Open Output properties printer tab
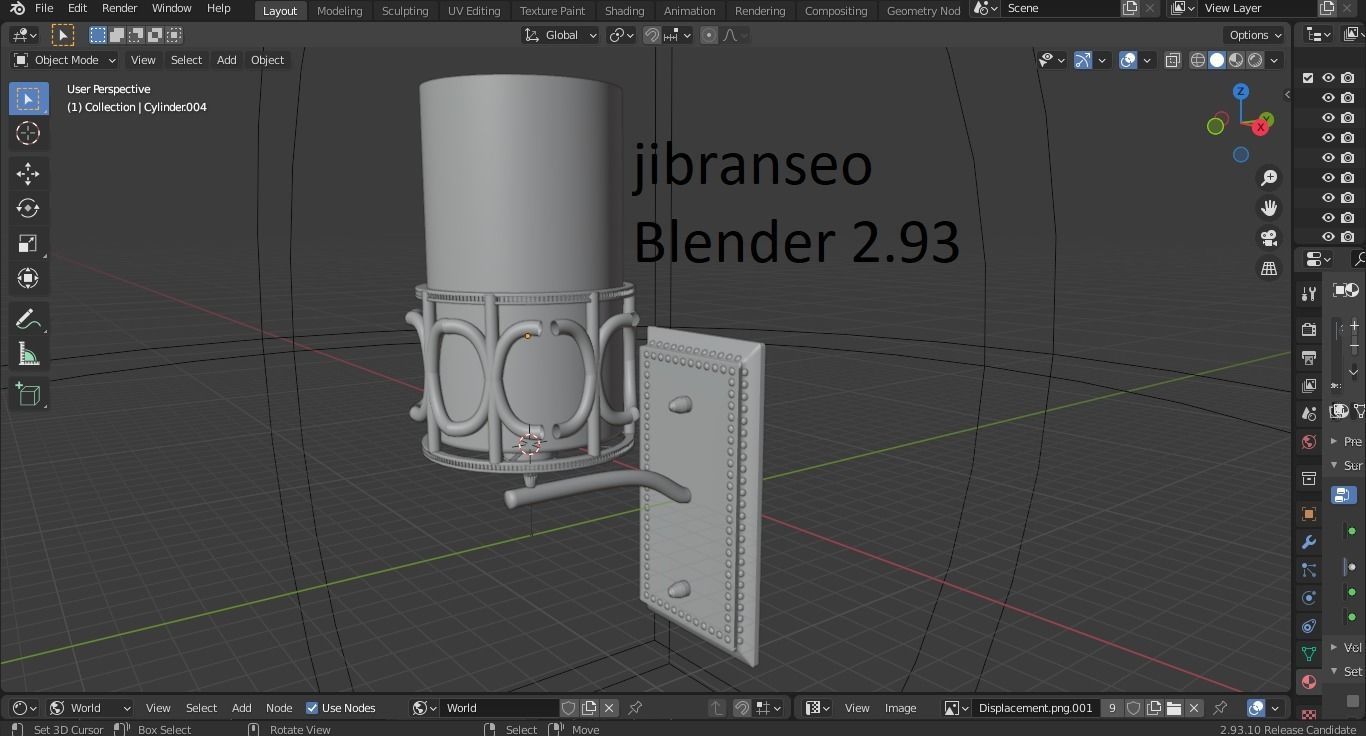Screen dimensions: 1366x736 (x=1309, y=357)
